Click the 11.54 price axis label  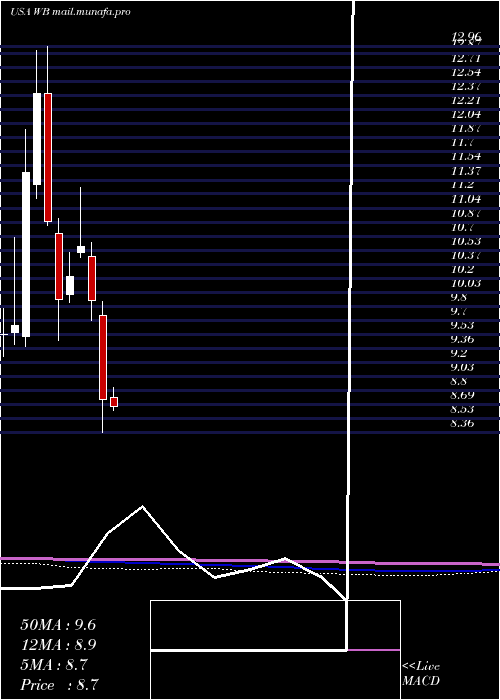[466, 157]
